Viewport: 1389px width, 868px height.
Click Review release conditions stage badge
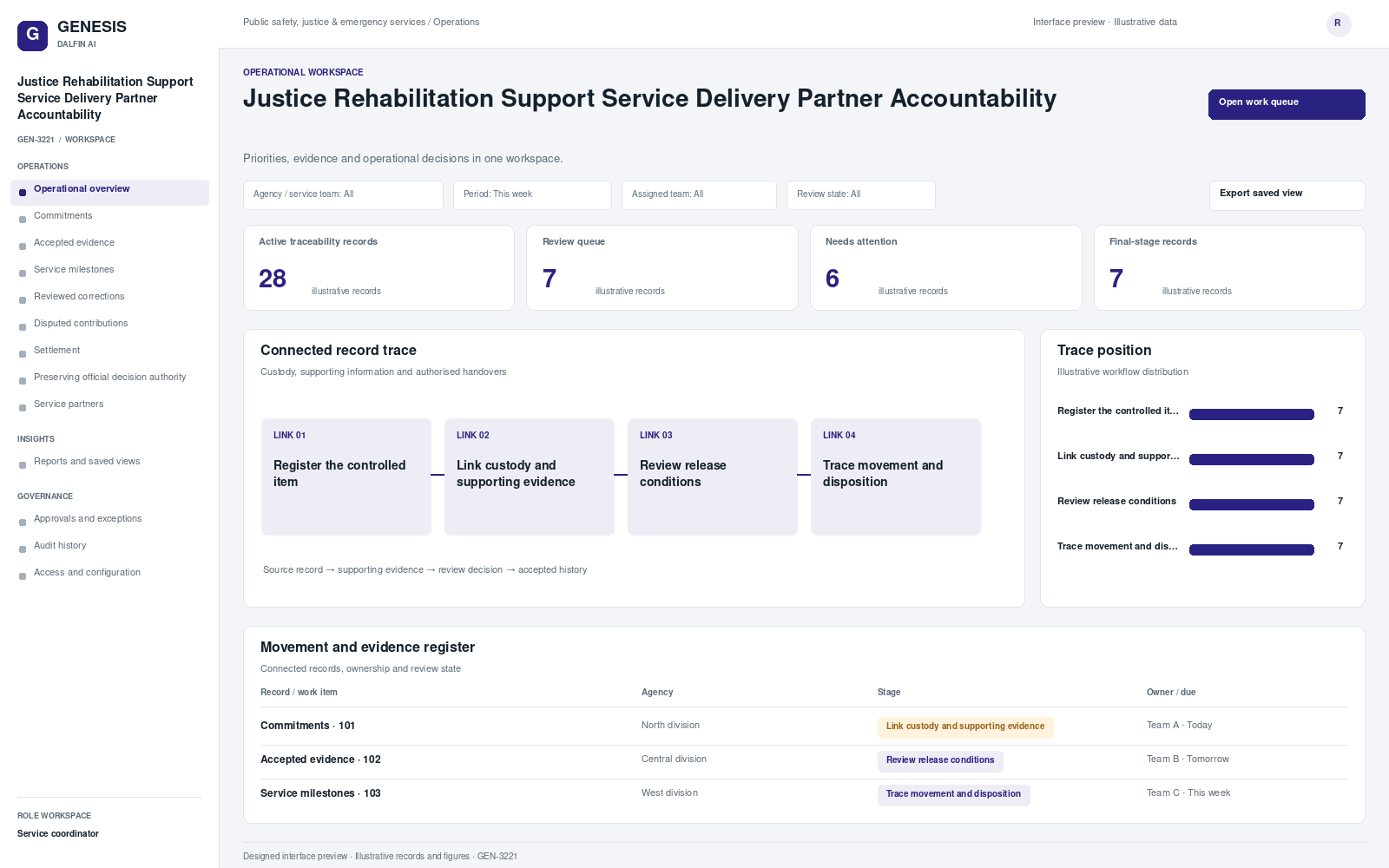click(940, 761)
